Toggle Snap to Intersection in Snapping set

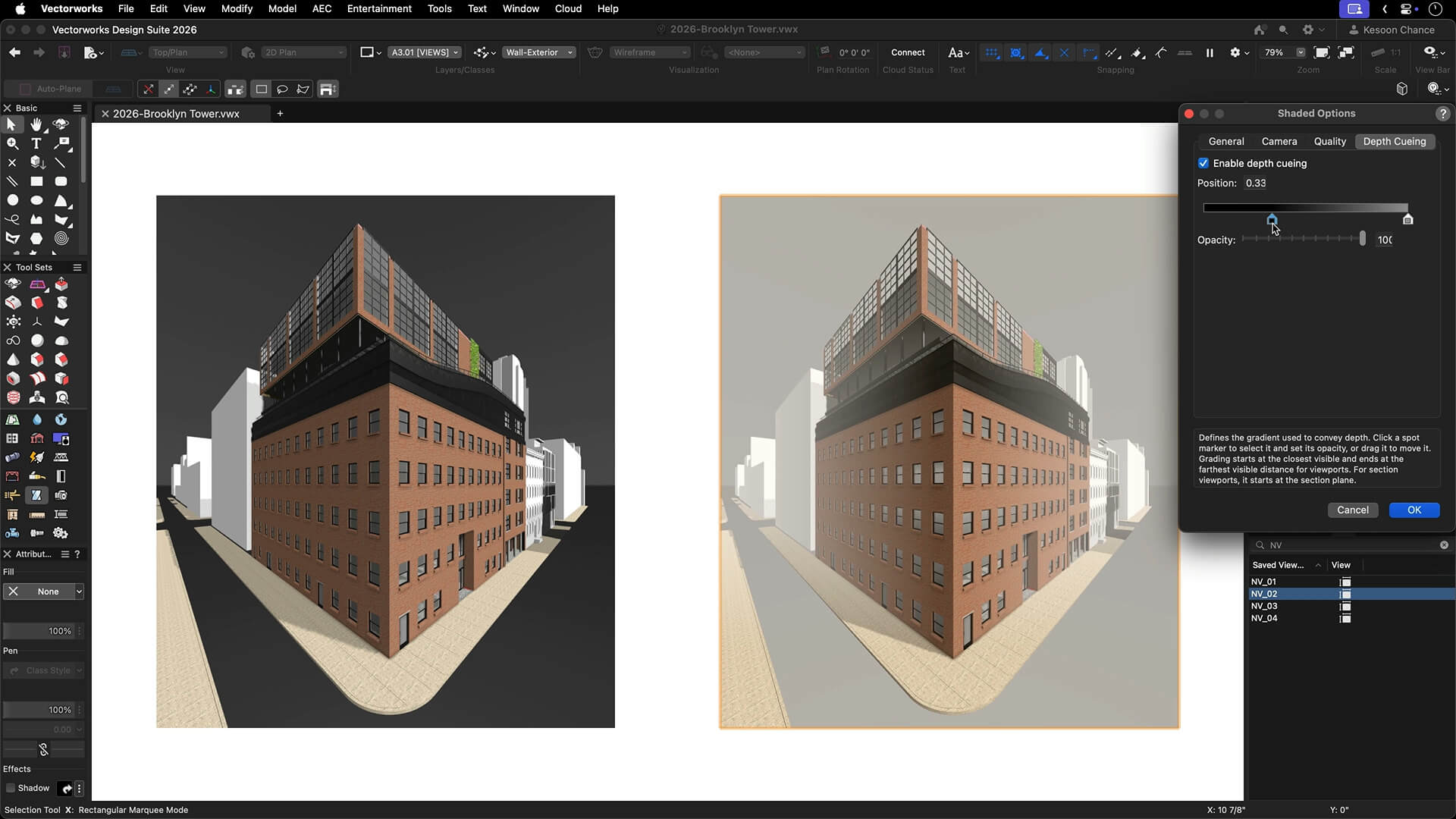[1064, 52]
